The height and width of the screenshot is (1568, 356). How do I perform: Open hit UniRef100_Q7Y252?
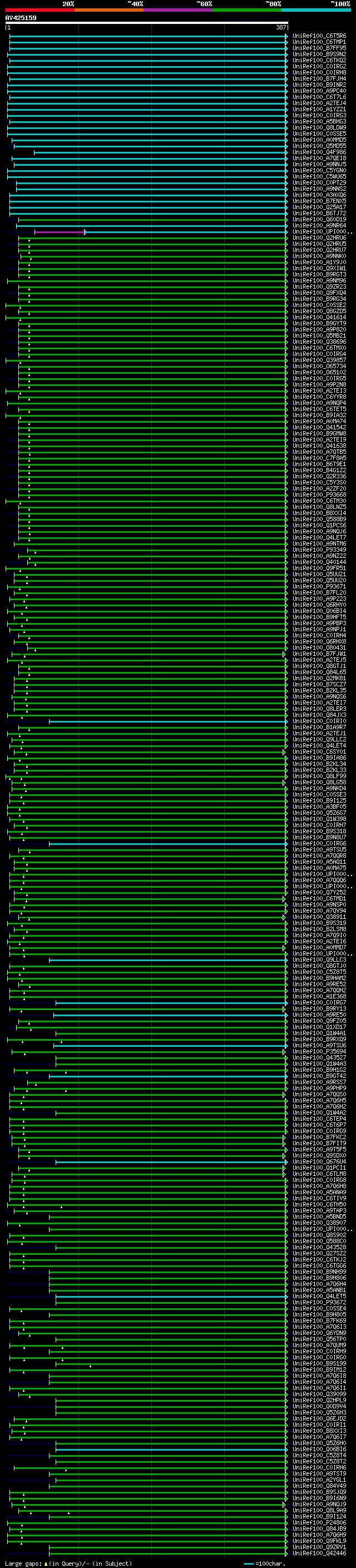click(319, 892)
